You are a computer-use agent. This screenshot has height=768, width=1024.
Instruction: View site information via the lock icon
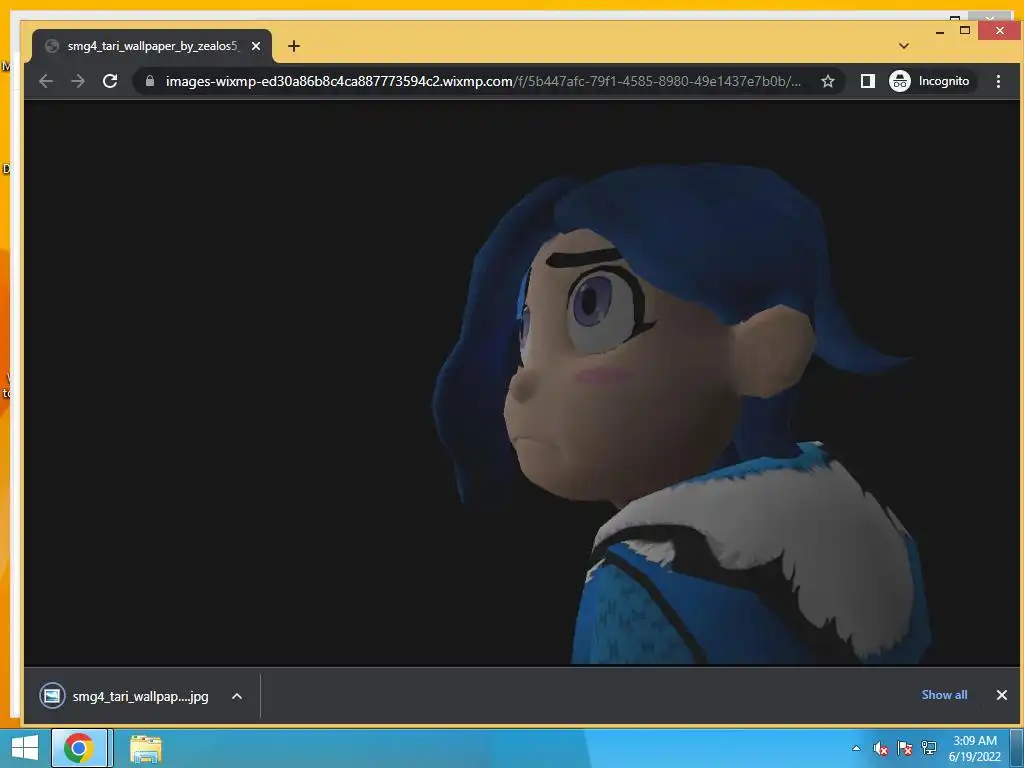150,81
